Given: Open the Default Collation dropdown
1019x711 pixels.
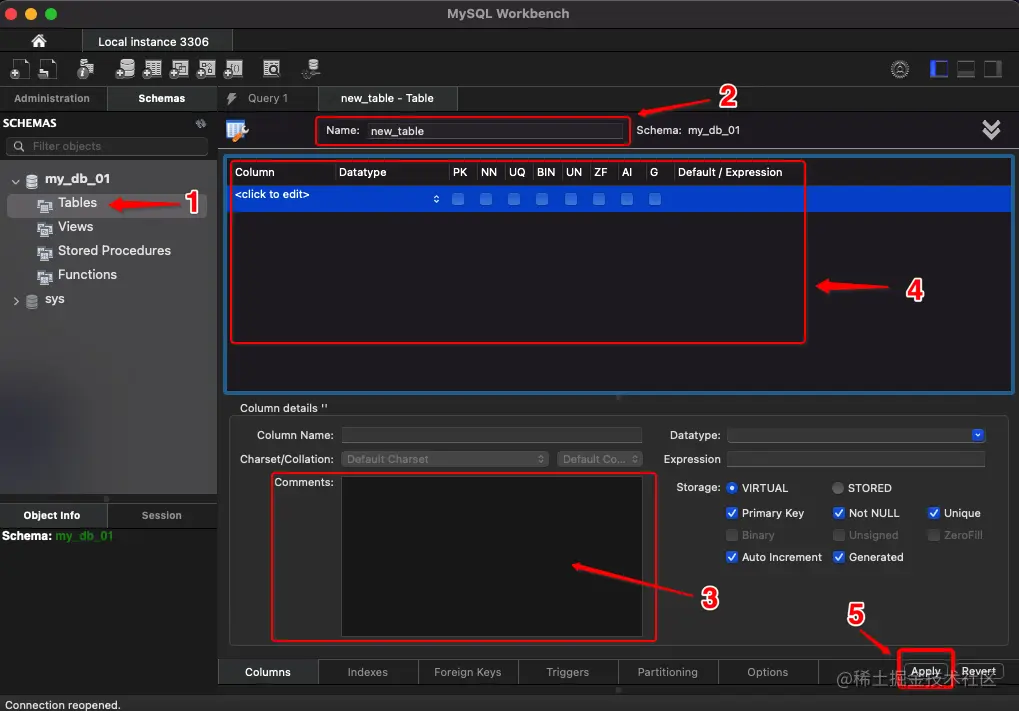Looking at the screenshot, I should click(x=600, y=459).
